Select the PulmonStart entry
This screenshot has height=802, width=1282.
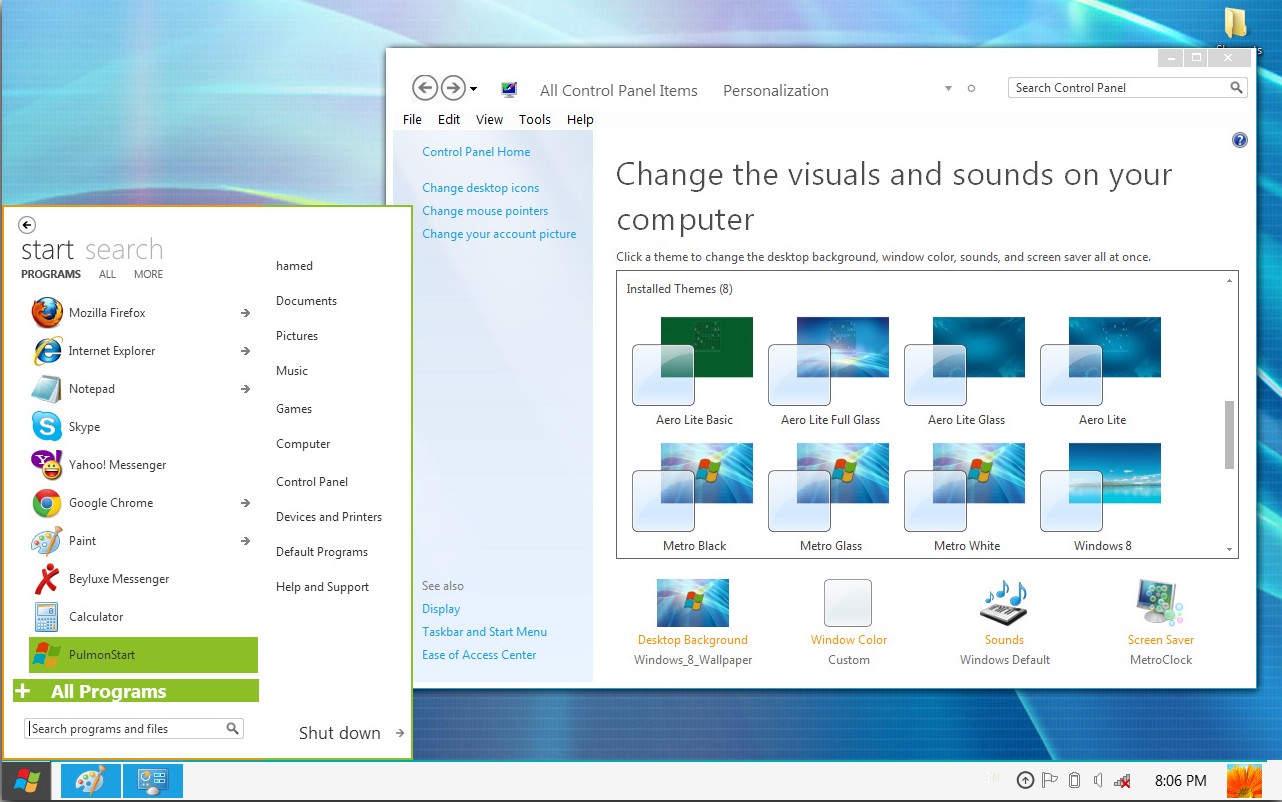(143, 655)
